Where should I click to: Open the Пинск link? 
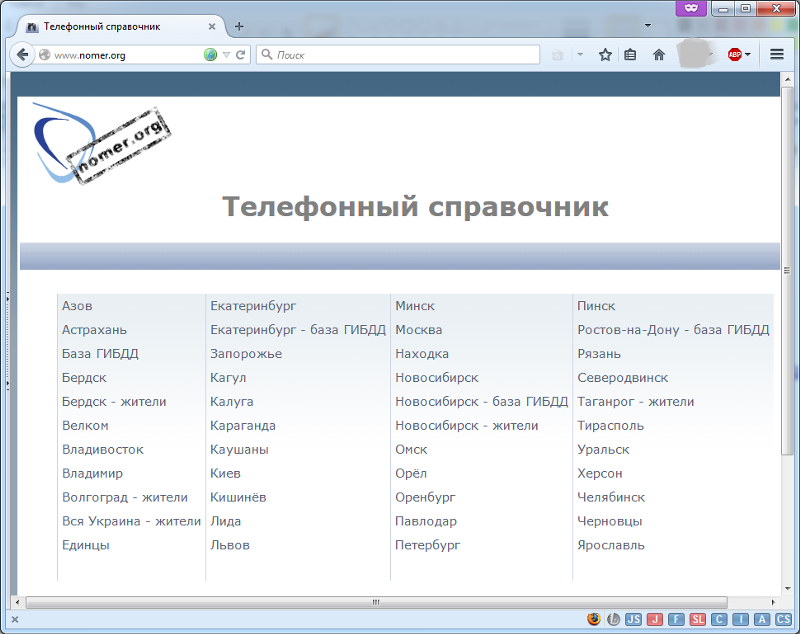point(596,306)
